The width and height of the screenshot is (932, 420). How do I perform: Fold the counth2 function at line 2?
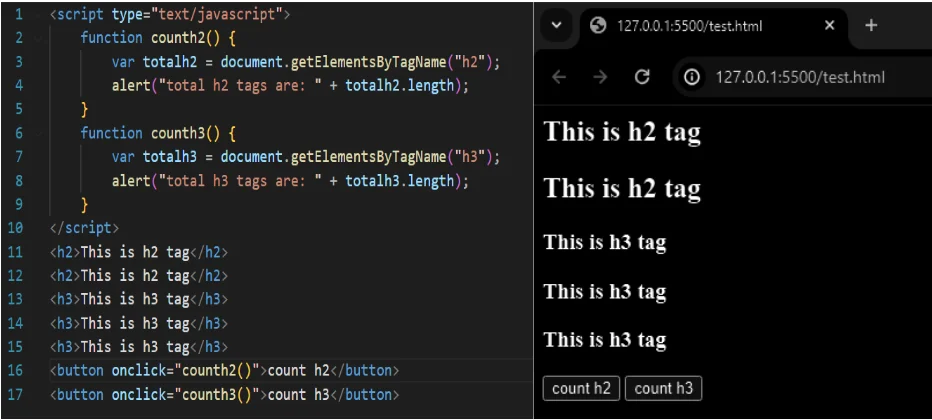pos(39,38)
